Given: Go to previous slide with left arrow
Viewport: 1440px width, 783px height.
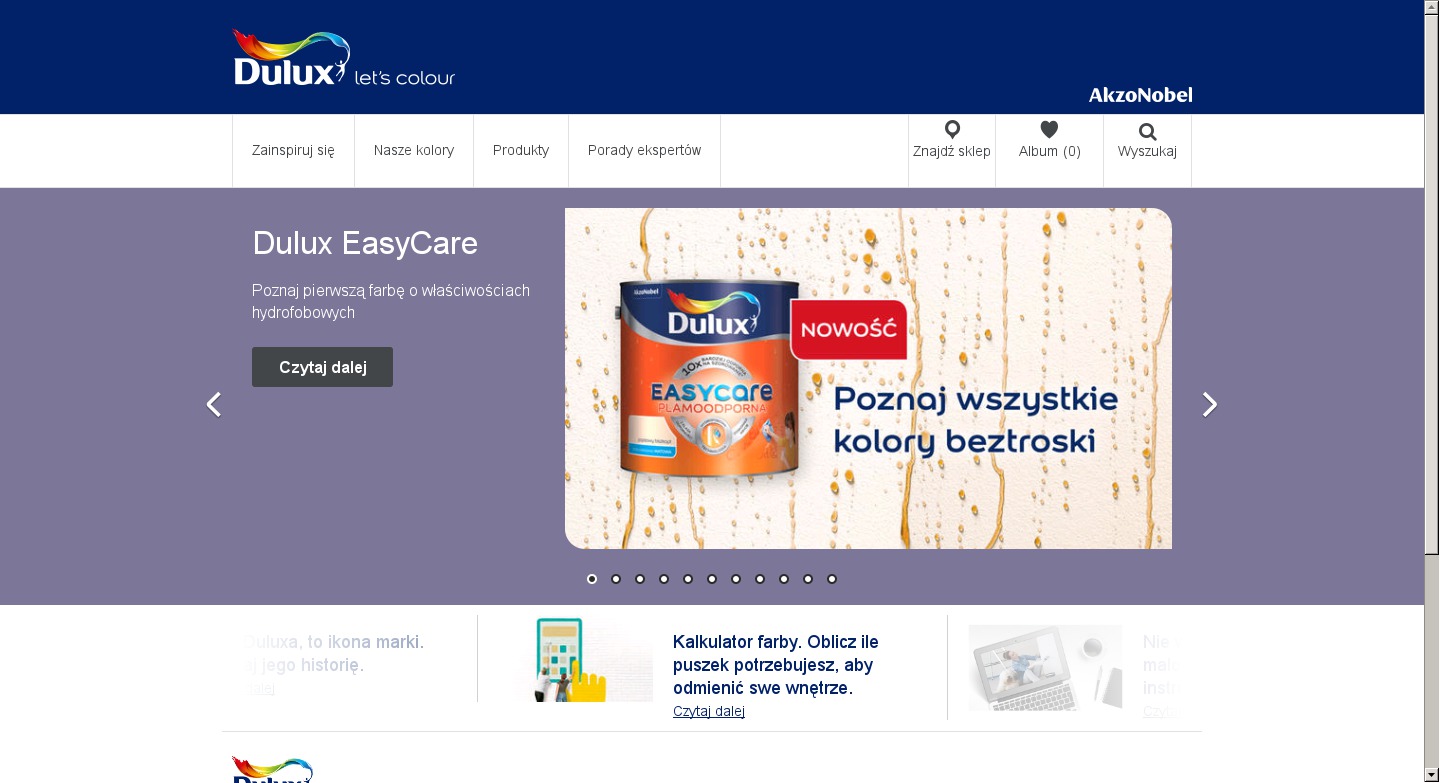Looking at the screenshot, I should (x=213, y=404).
